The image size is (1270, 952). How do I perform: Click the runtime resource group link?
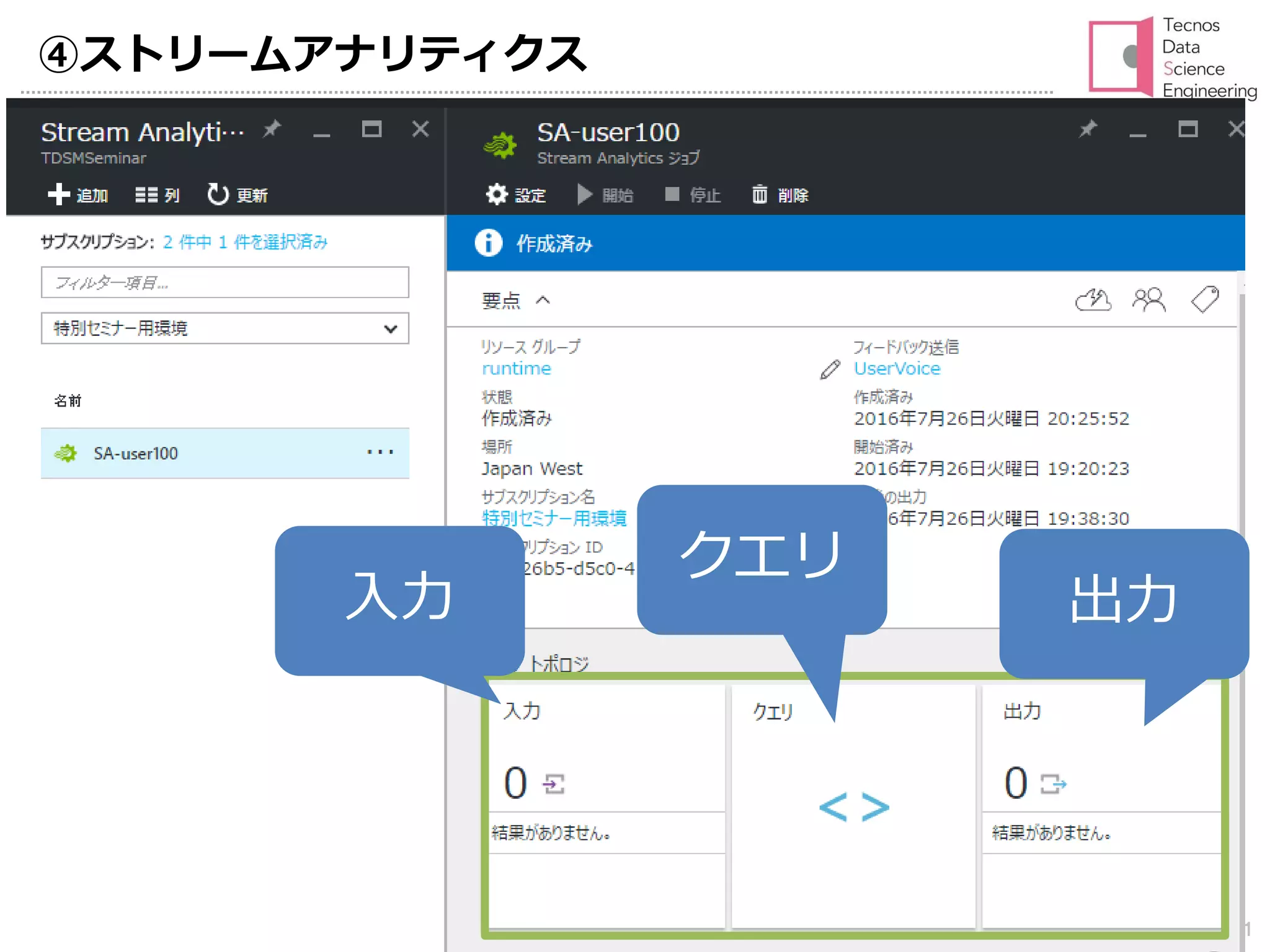pos(516,368)
